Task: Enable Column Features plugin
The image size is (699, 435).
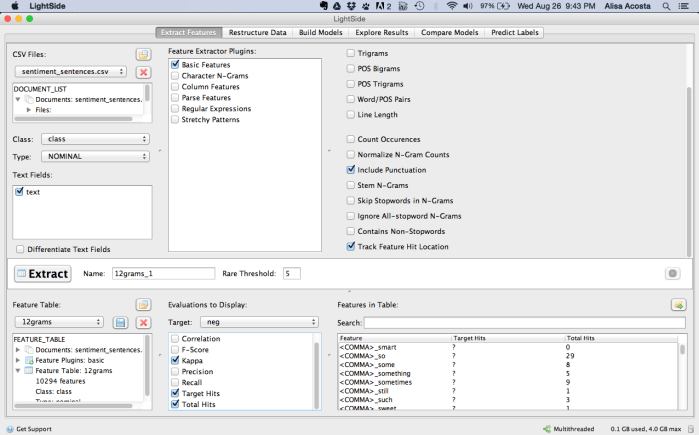Action: (x=175, y=86)
